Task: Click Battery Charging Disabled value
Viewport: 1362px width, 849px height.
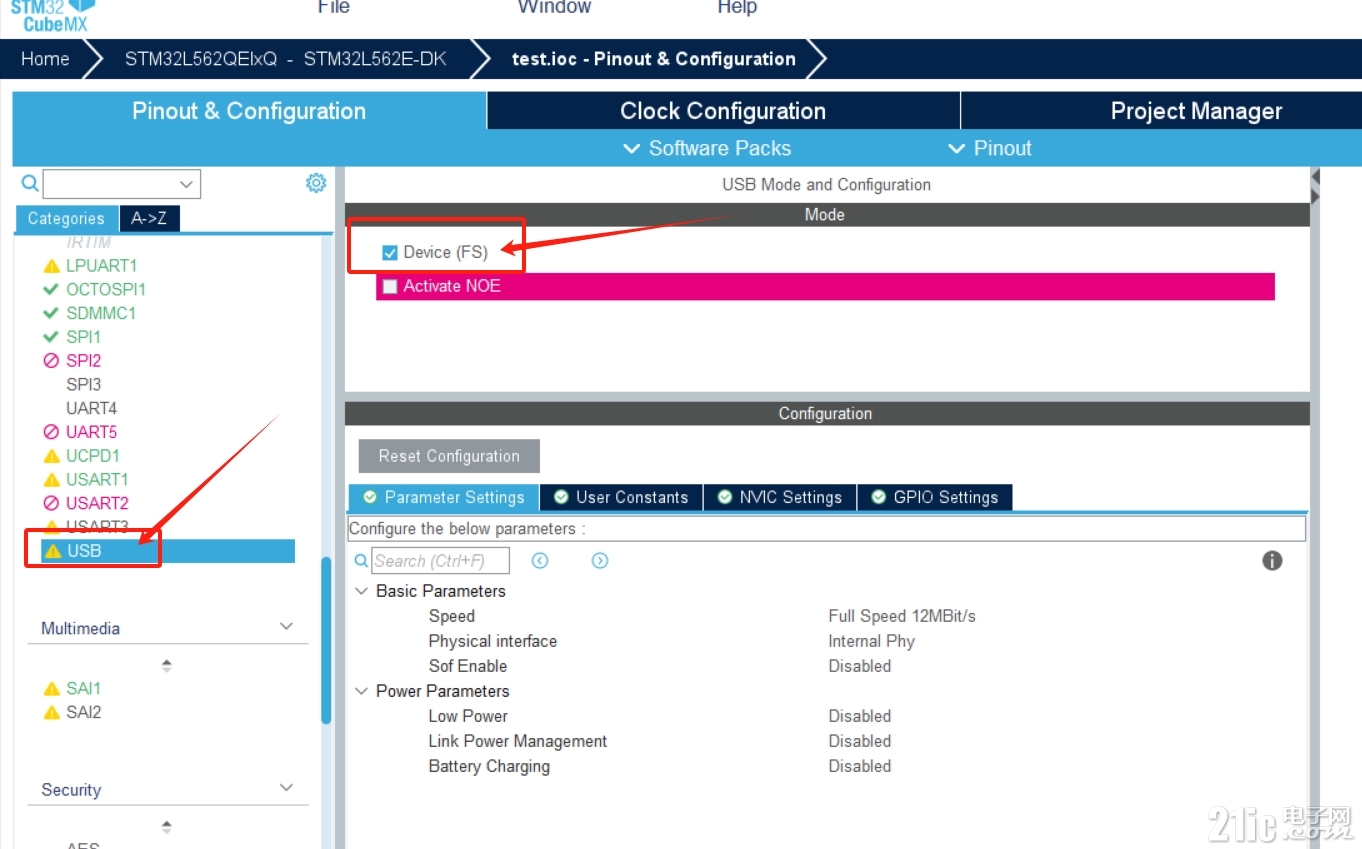Action: (x=859, y=766)
